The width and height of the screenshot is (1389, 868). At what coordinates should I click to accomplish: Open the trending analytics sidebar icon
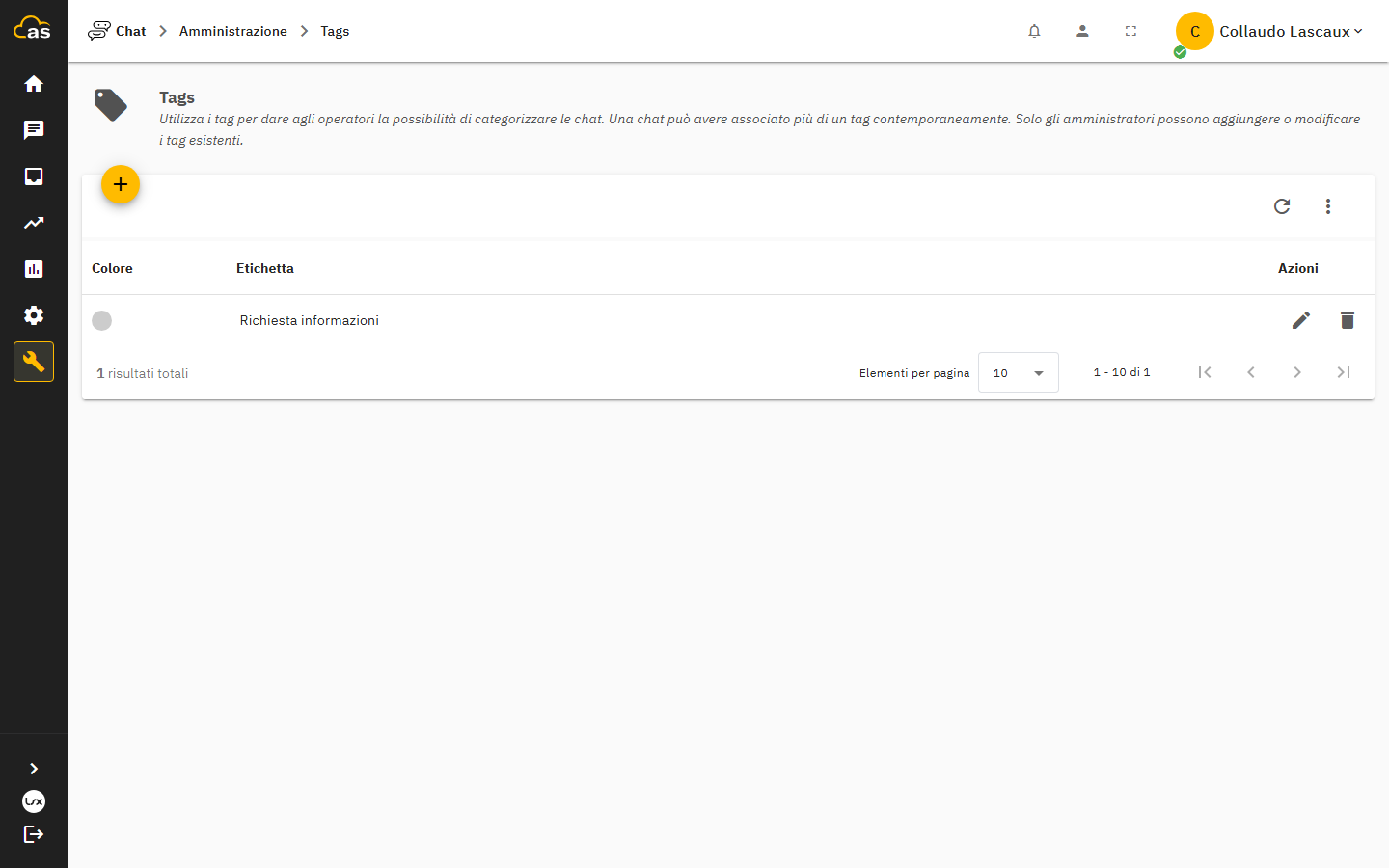point(34,223)
